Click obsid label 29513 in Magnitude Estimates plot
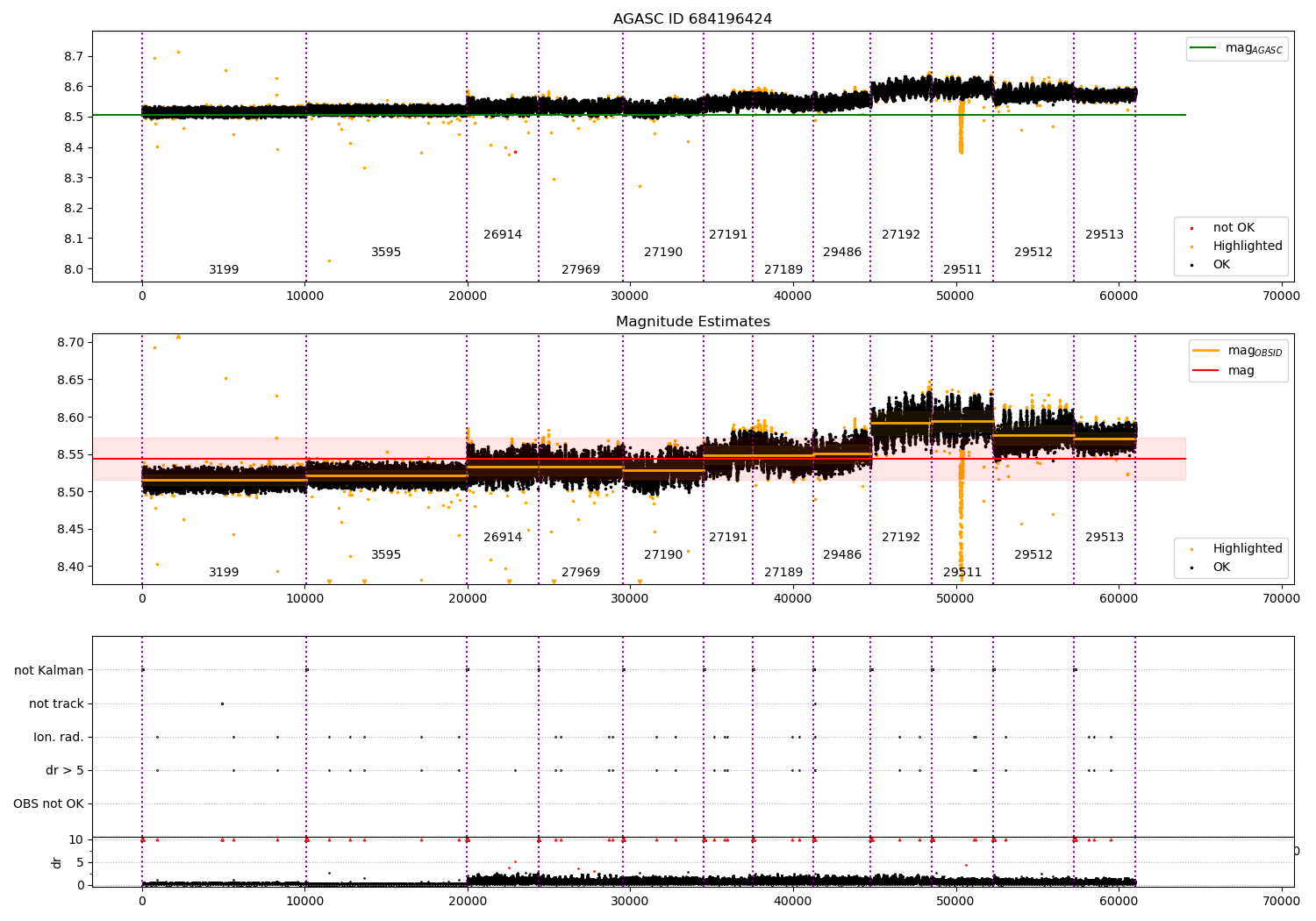 1105,538
